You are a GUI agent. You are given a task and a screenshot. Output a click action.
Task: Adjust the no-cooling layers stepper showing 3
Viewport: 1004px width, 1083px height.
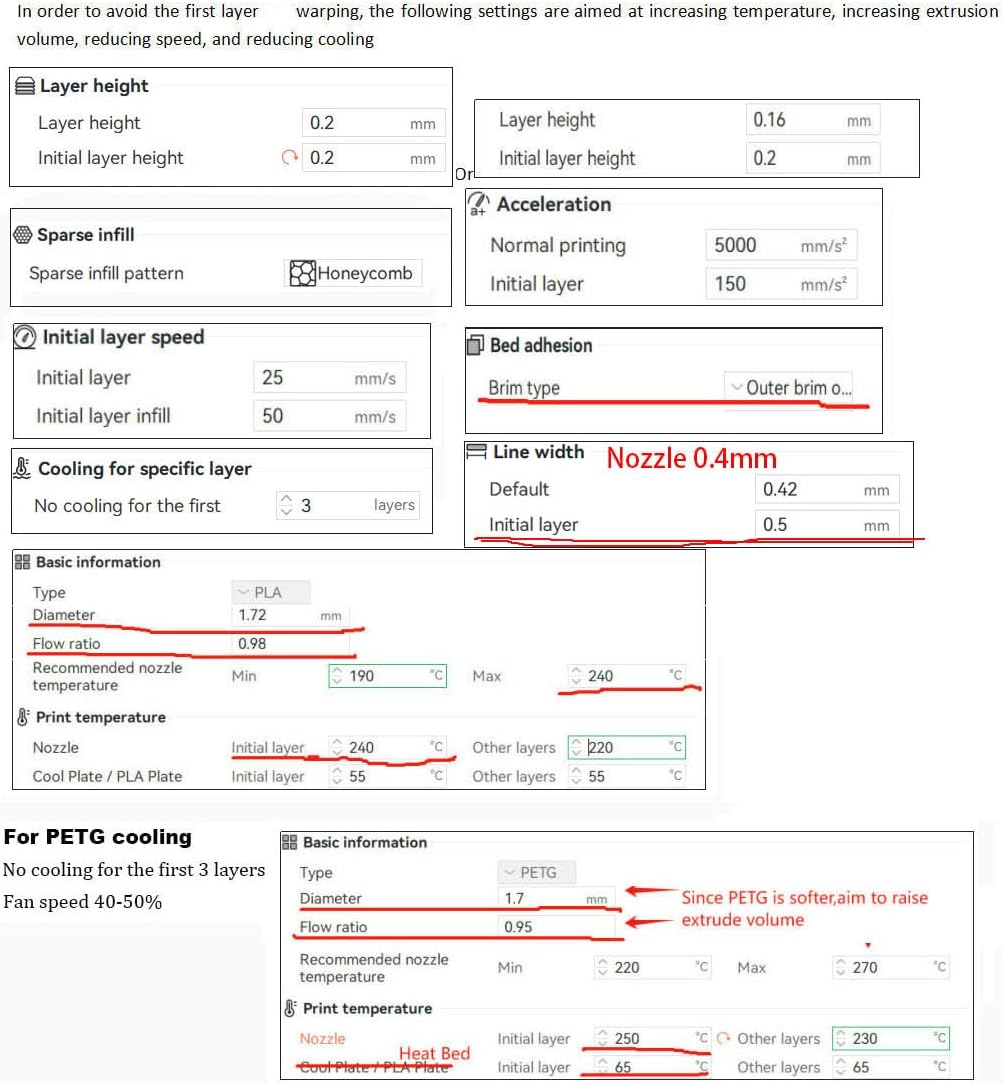[287, 506]
